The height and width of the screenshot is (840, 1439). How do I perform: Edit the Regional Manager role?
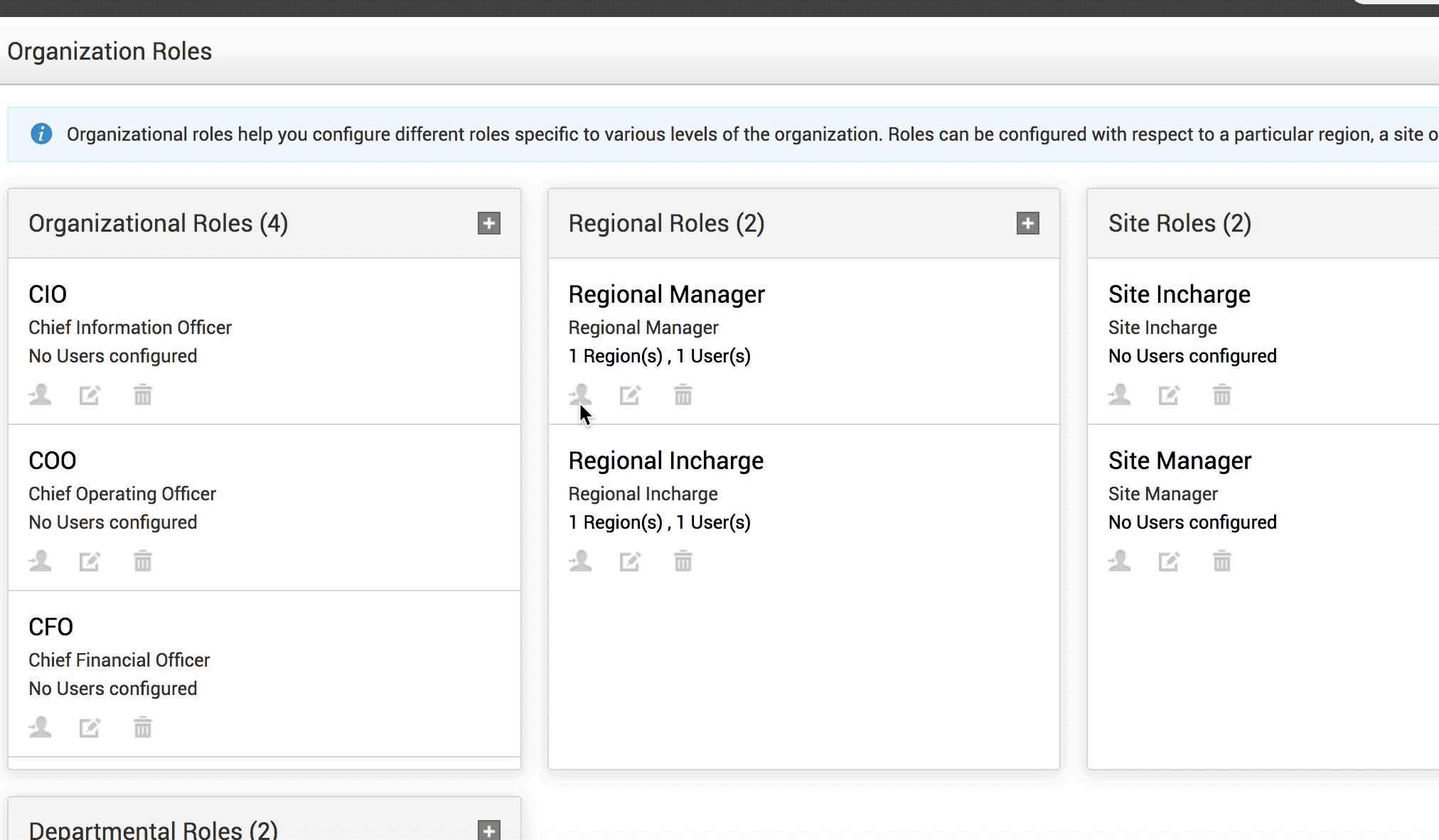[x=630, y=394]
